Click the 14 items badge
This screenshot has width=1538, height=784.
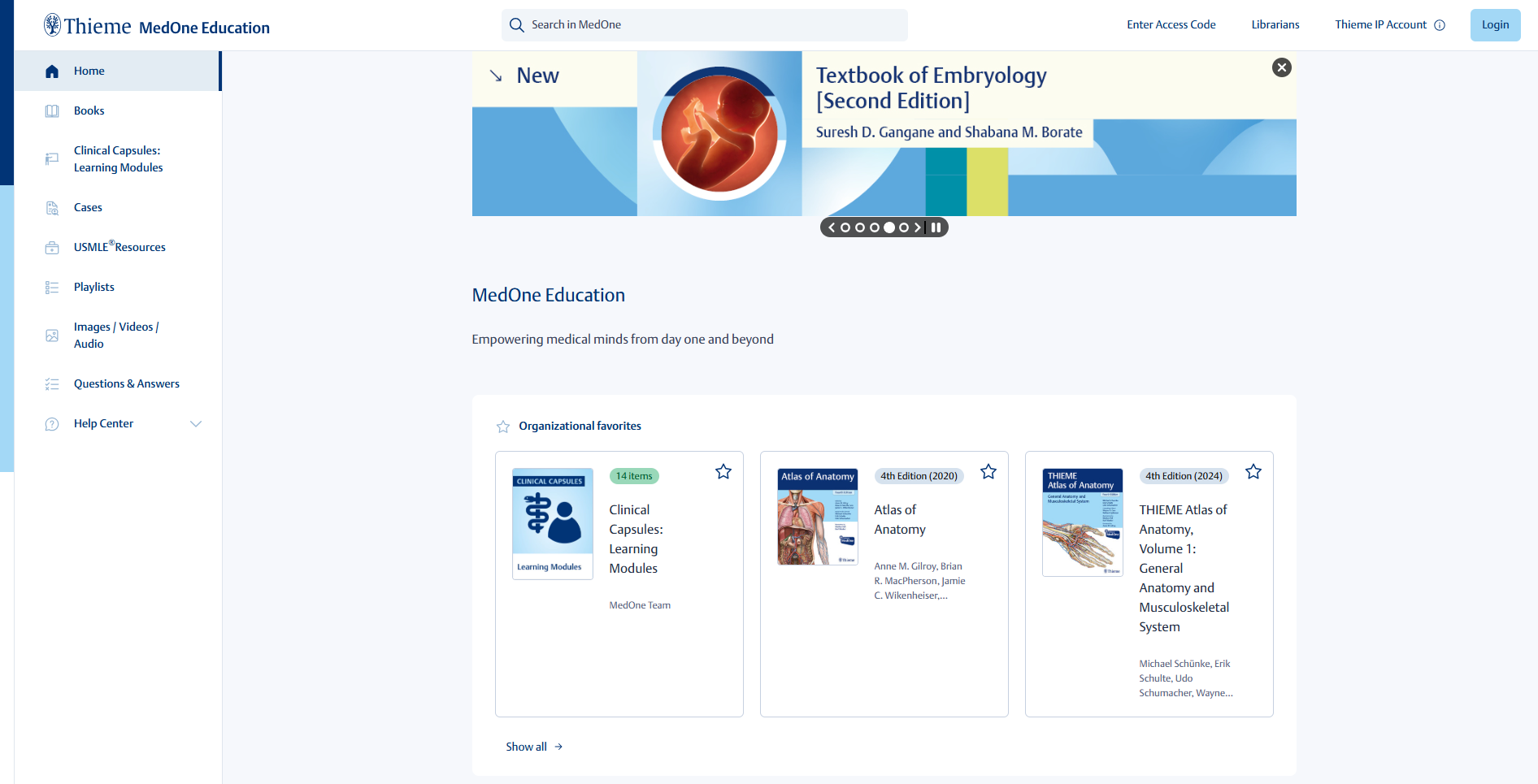634,476
